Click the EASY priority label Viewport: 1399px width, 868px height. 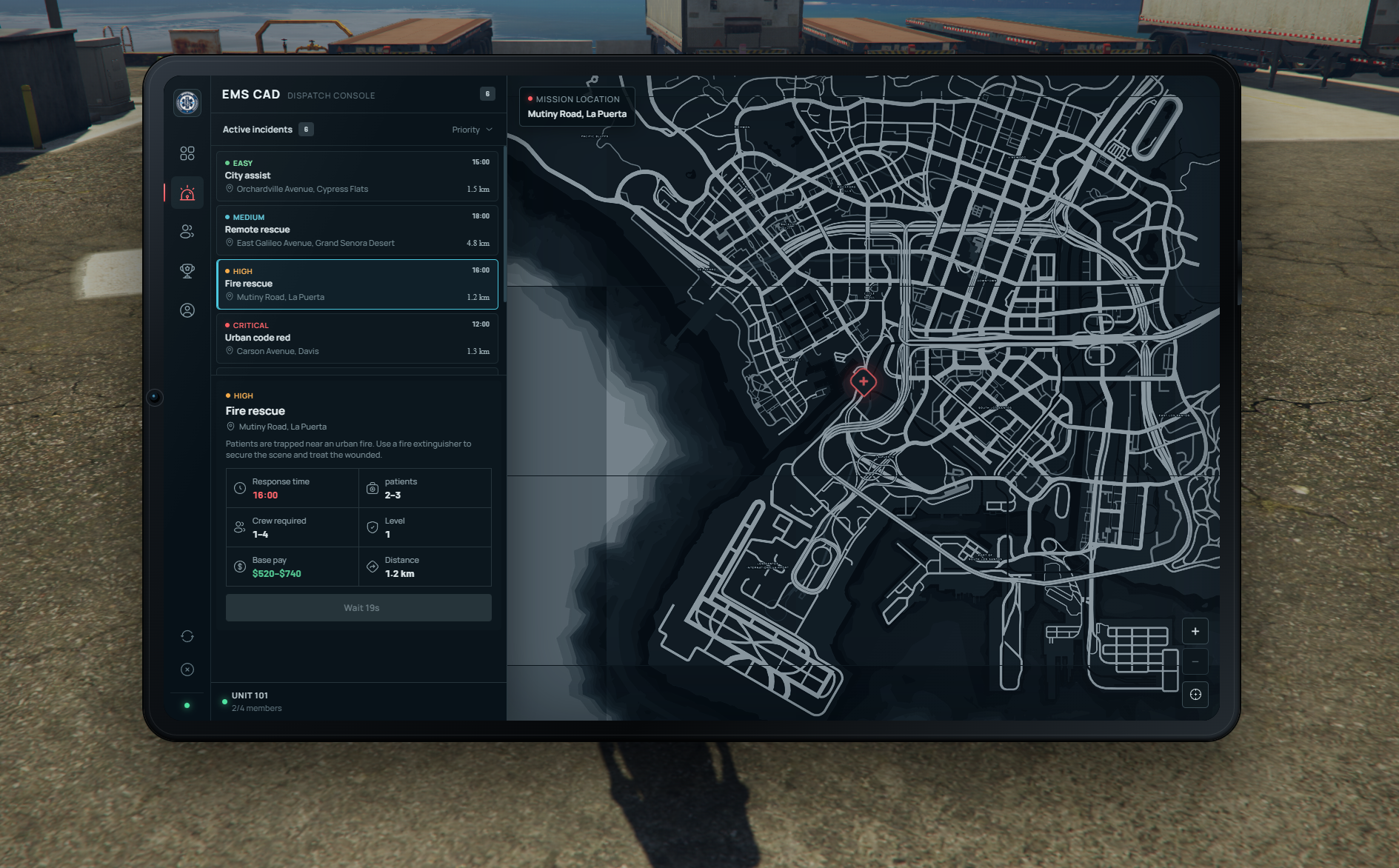click(243, 164)
